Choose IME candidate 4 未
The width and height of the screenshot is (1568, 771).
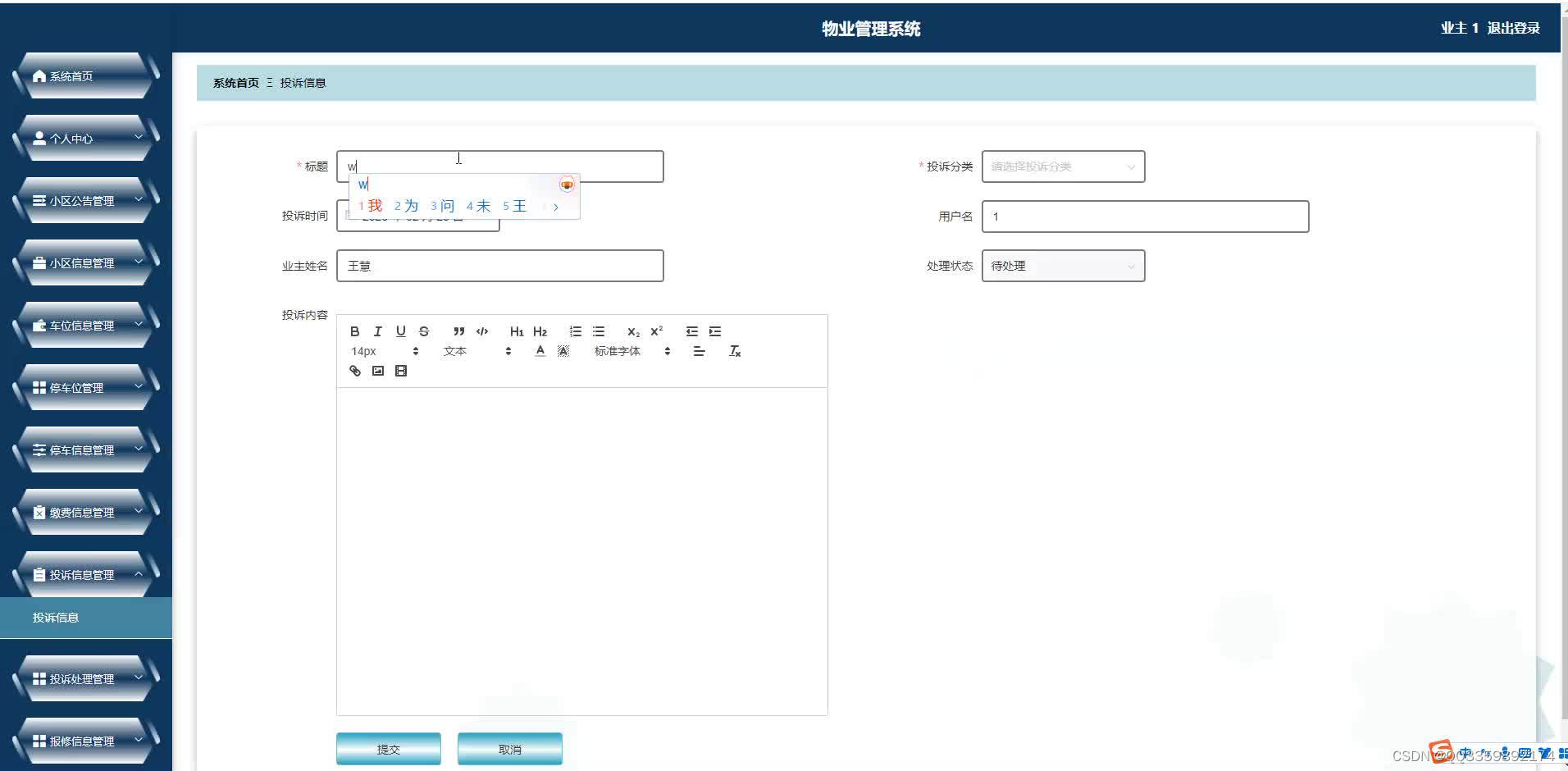[x=479, y=206]
